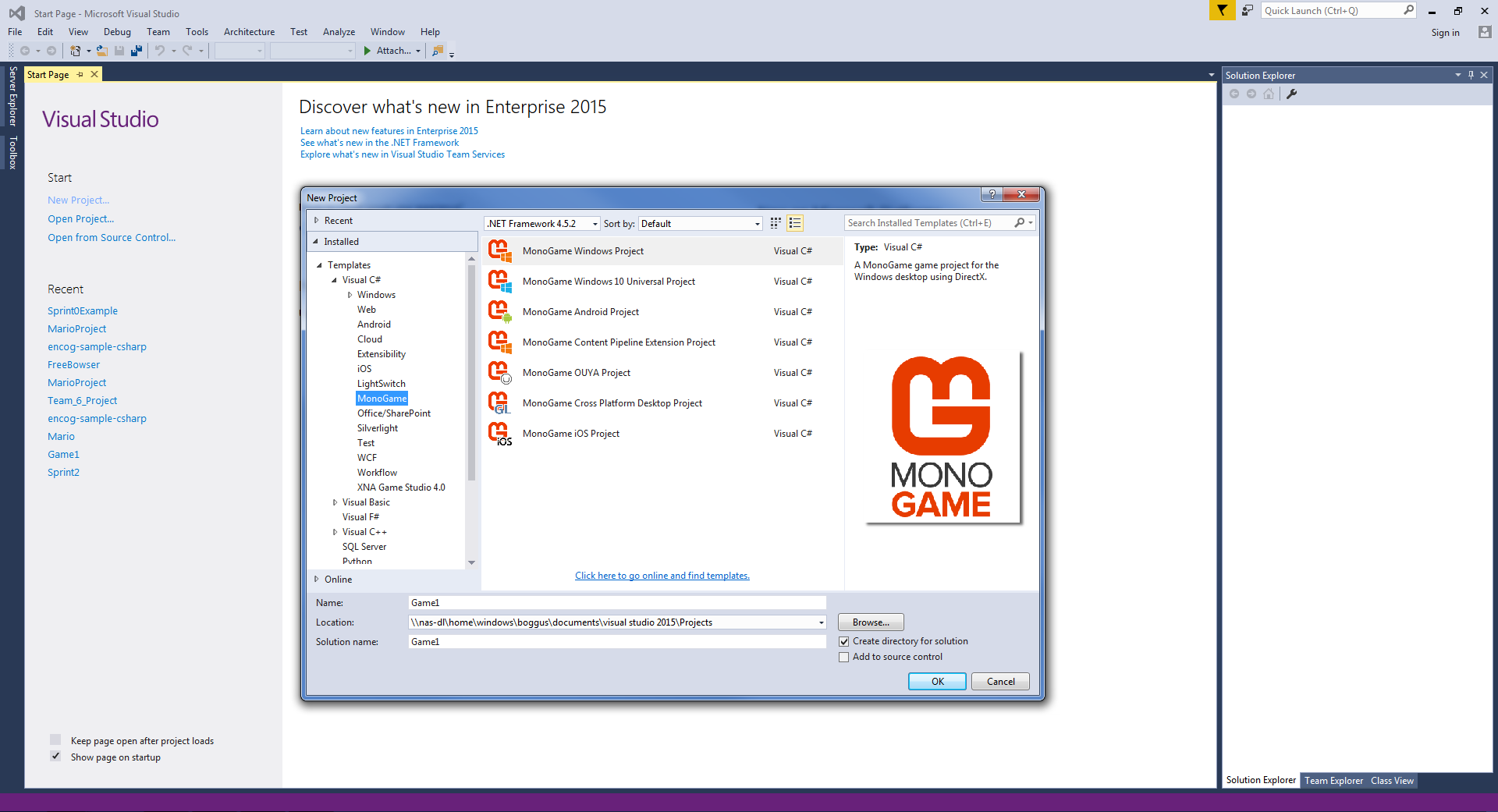Select the Silverlight tree item

(x=378, y=428)
